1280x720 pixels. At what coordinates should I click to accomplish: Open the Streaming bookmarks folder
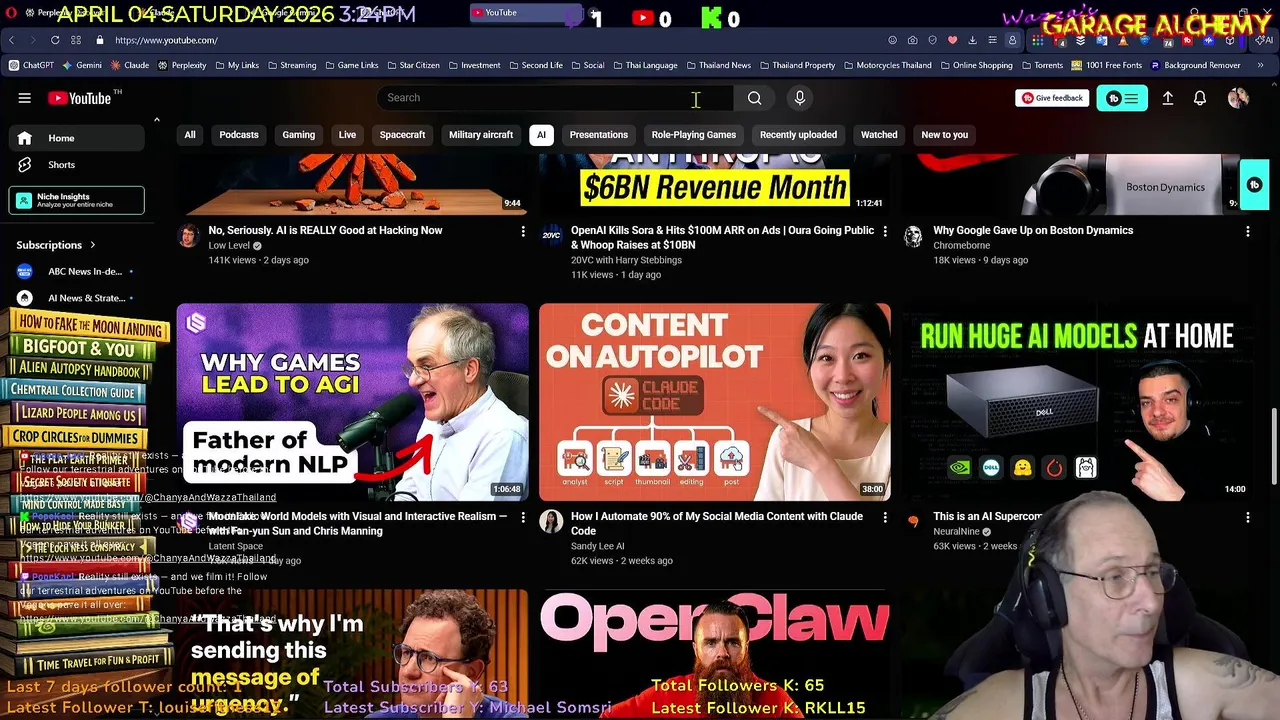point(291,65)
